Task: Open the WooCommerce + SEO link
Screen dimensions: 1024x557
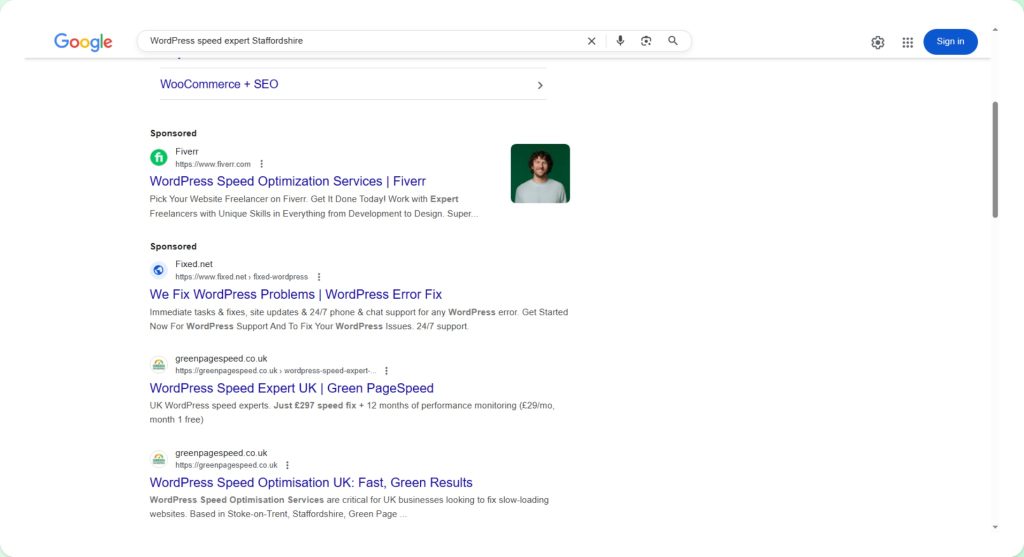Action: tap(219, 84)
